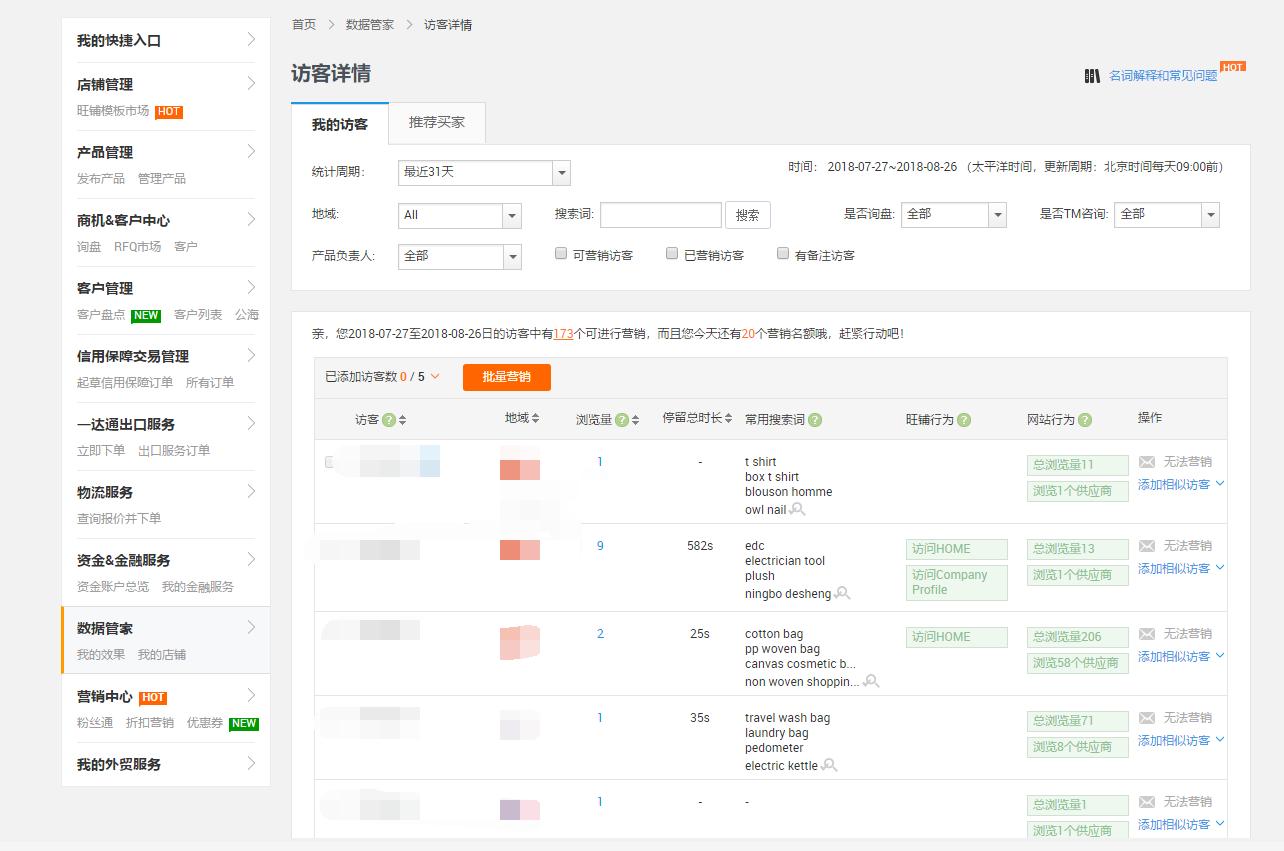Open the 统计周期 dropdown showing 最近31天
The width and height of the screenshot is (1284, 851).
point(483,172)
